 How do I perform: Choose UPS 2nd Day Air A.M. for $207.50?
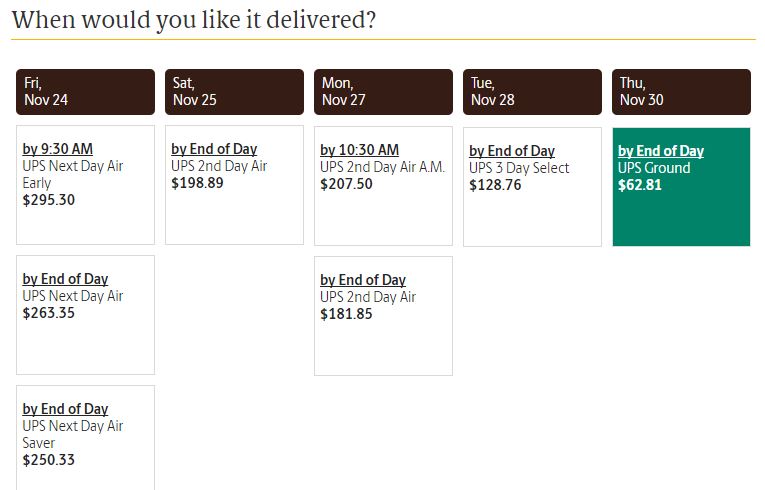pos(383,184)
